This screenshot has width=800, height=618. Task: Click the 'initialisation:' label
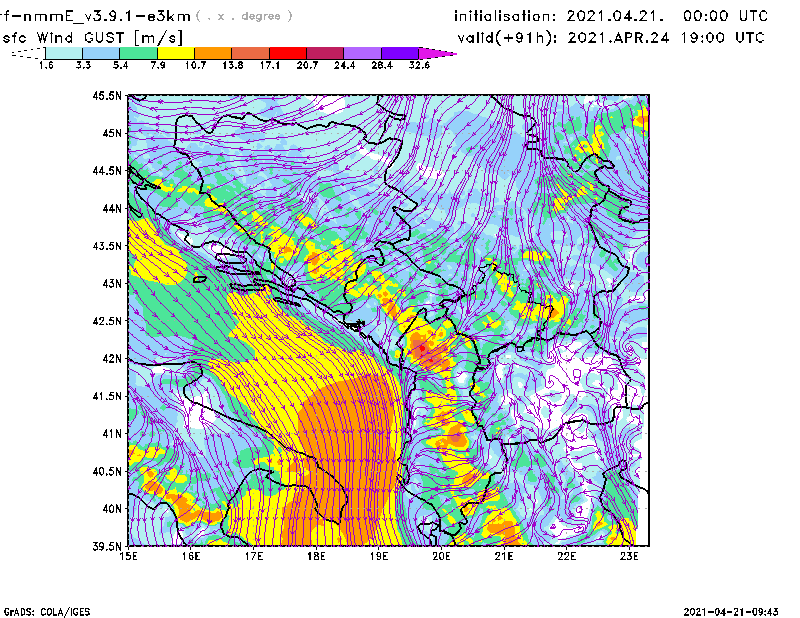point(505,16)
